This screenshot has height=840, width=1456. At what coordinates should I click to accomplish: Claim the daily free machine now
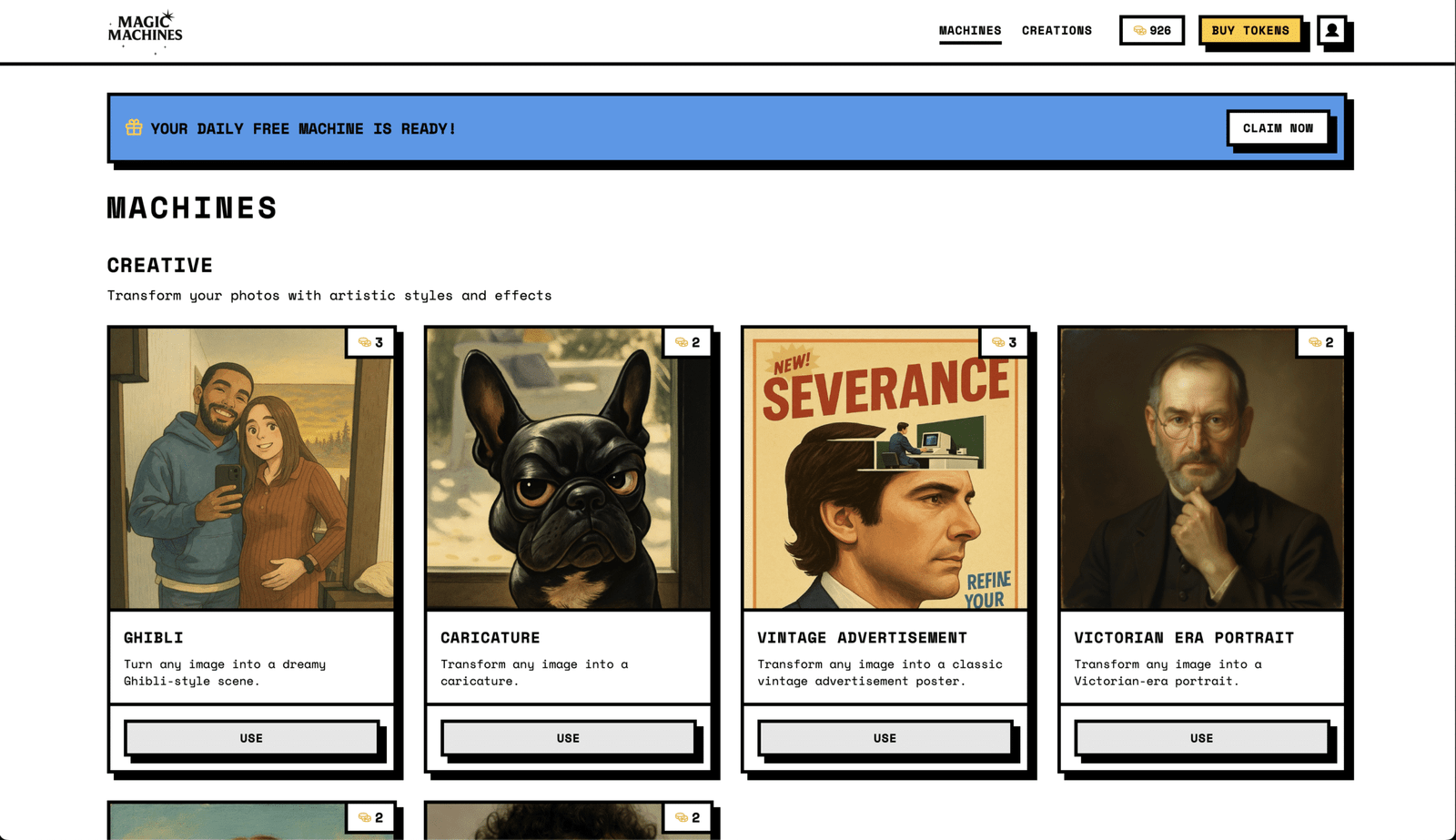coord(1278,128)
